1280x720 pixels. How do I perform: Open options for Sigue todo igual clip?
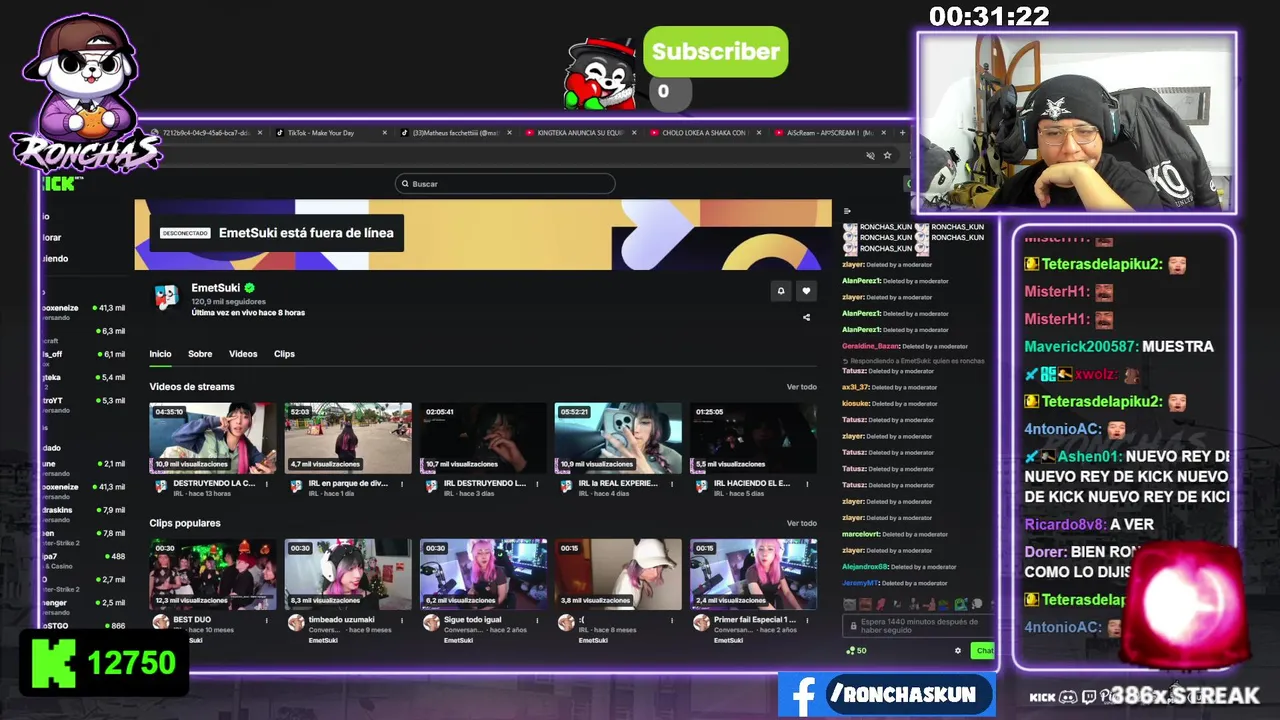pos(537,621)
